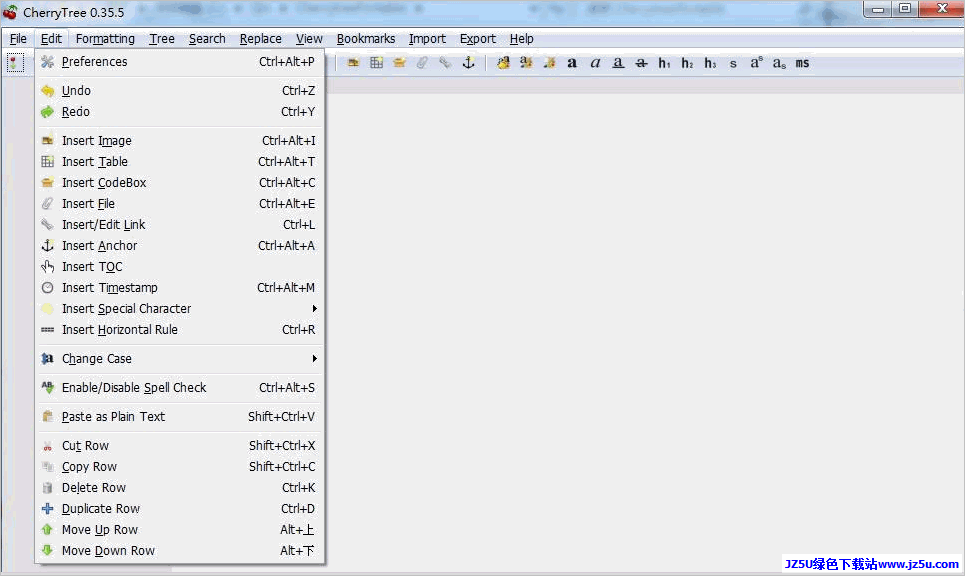Click the small text 's' toolbar icon
Screen dimensions: 965x576
tap(733, 63)
